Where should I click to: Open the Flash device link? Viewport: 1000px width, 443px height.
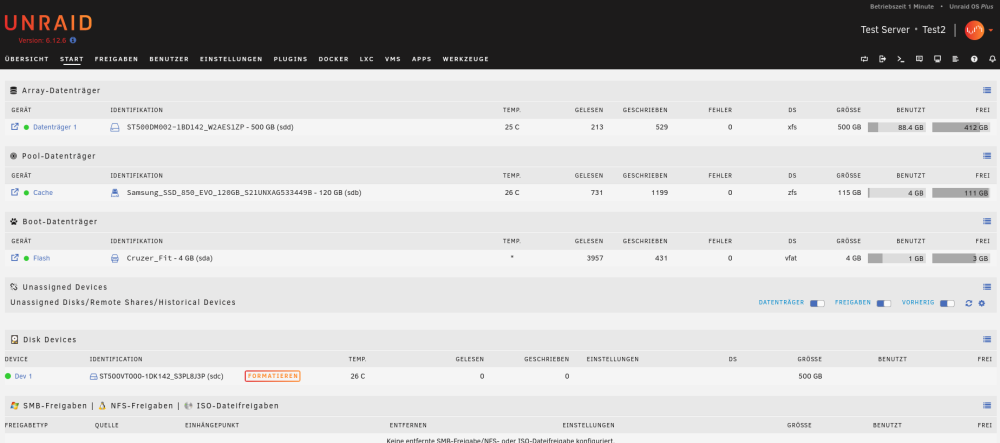(x=41, y=258)
